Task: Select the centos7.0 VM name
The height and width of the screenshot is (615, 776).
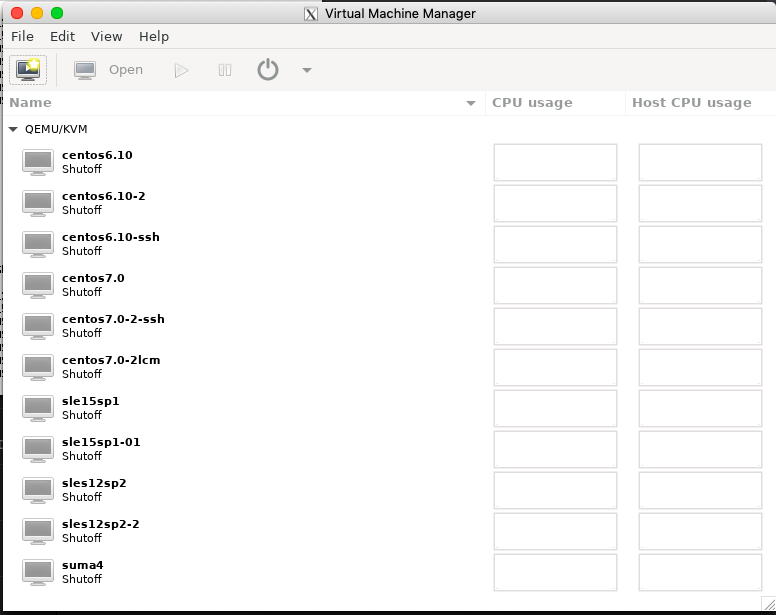Action: click(93, 279)
